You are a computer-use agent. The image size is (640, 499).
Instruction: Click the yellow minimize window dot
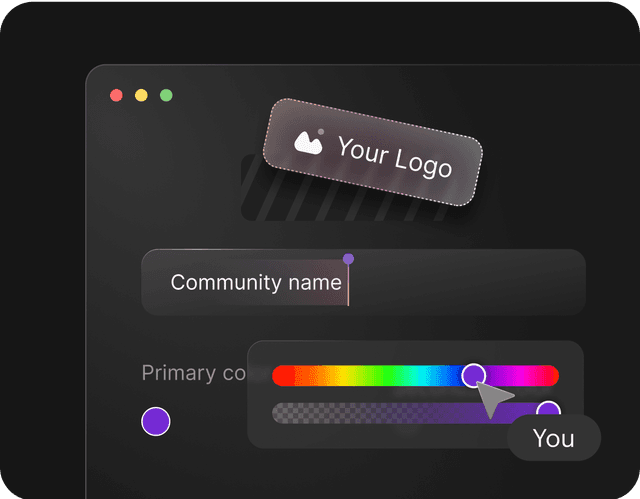point(141,95)
